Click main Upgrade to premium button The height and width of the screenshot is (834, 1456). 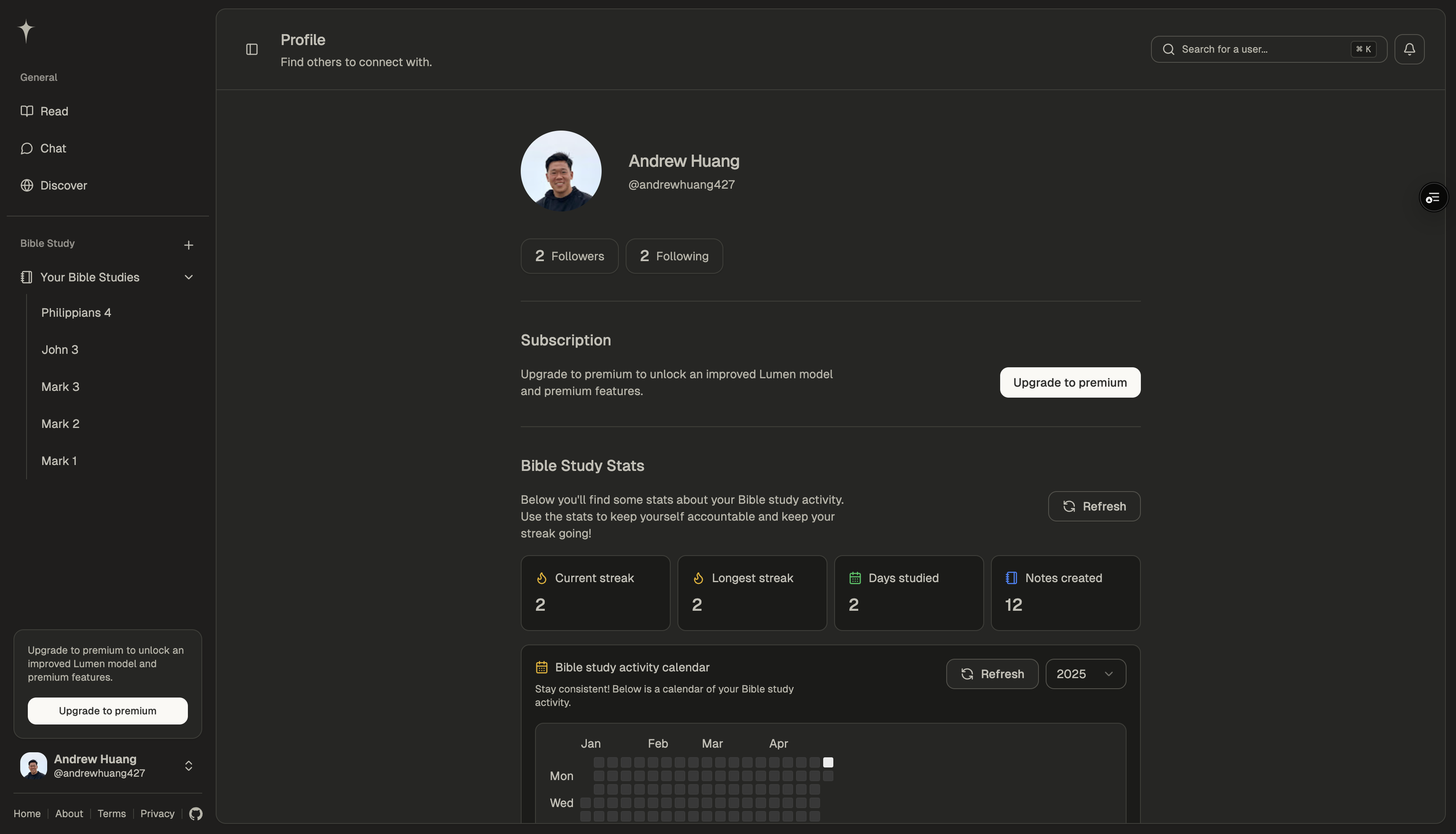pyautogui.click(x=1069, y=382)
